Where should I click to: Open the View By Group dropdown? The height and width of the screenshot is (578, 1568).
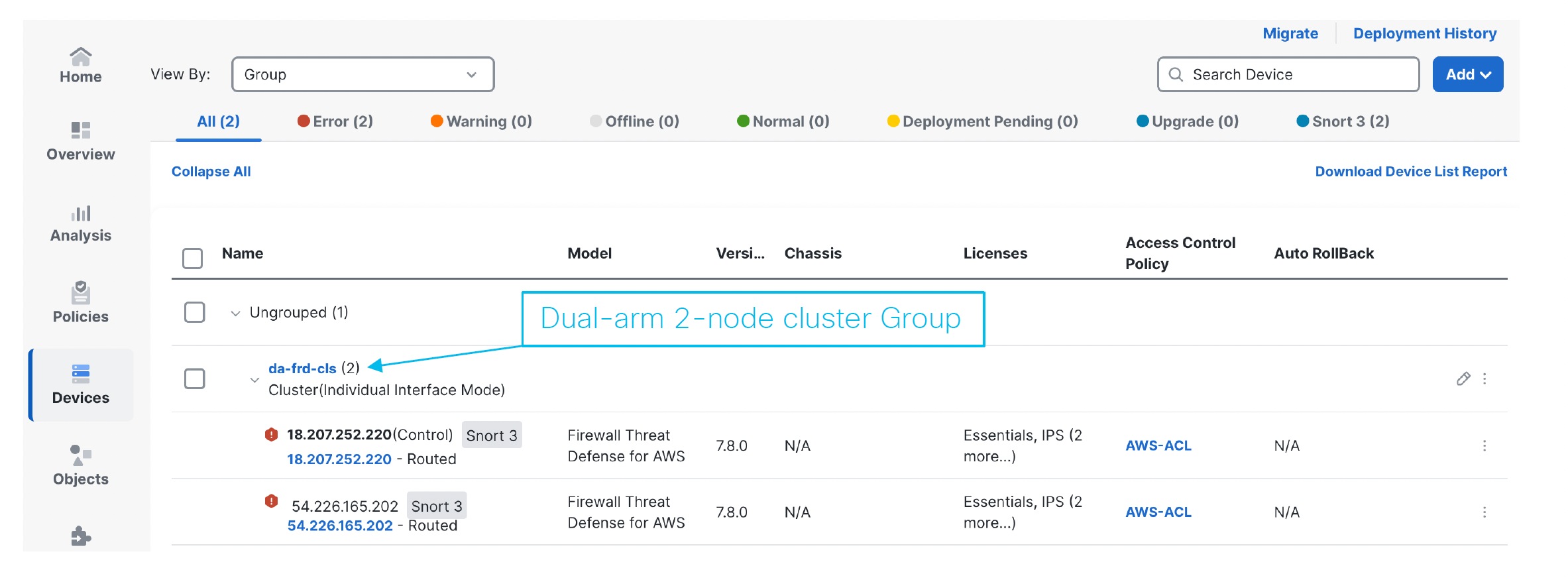click(x=363, y=74)
